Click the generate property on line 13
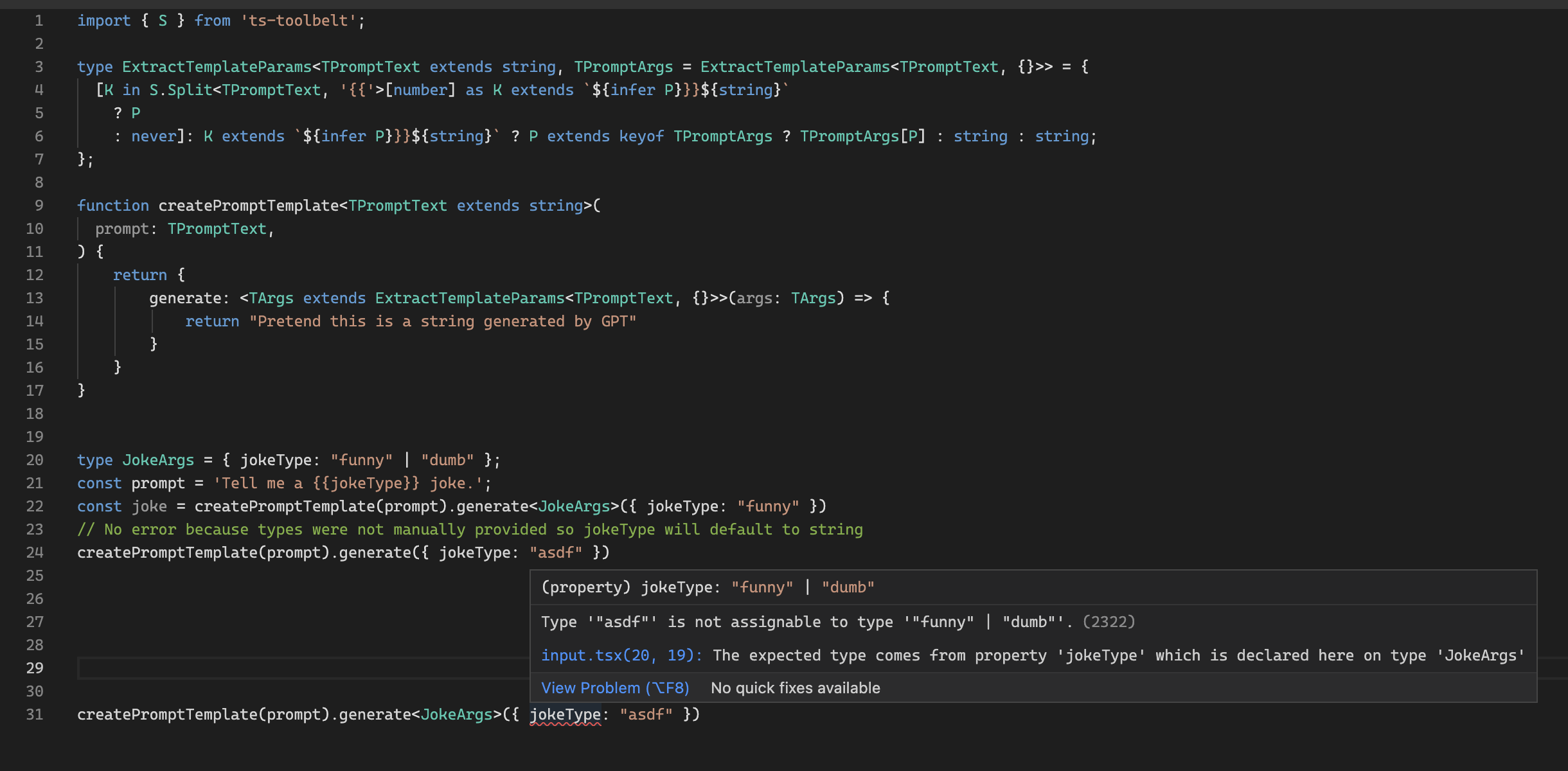1568x771 pixels. (185, 298)
